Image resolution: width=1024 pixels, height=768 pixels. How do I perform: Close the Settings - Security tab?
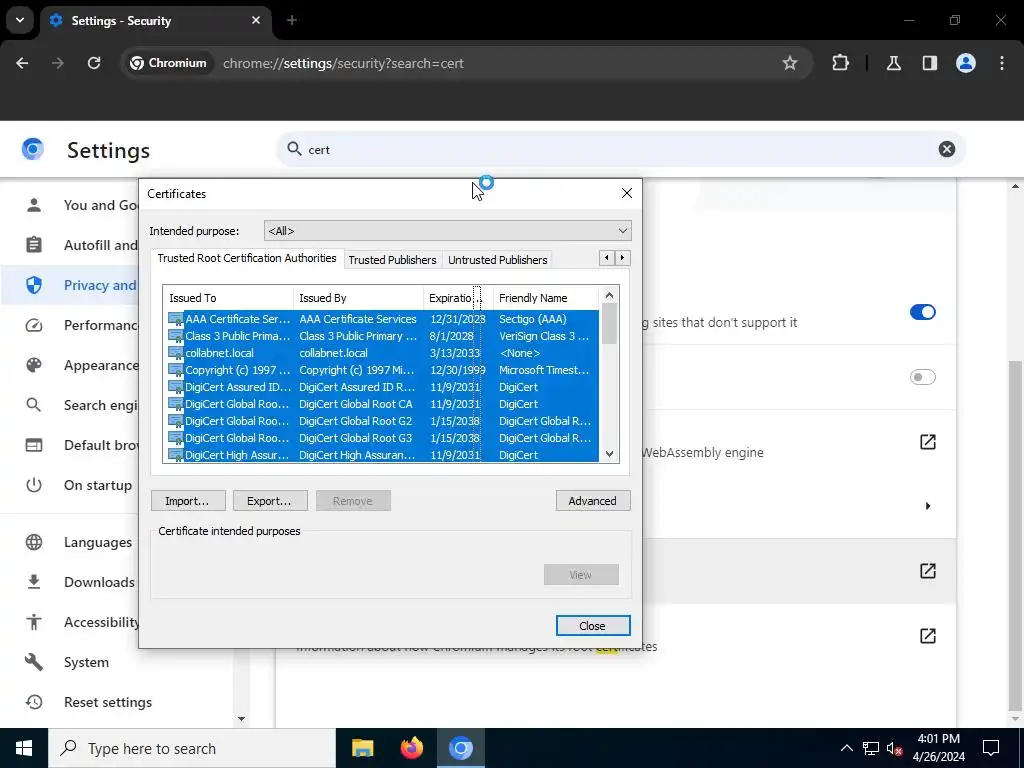pyautogui.click(x=256, y=20)
